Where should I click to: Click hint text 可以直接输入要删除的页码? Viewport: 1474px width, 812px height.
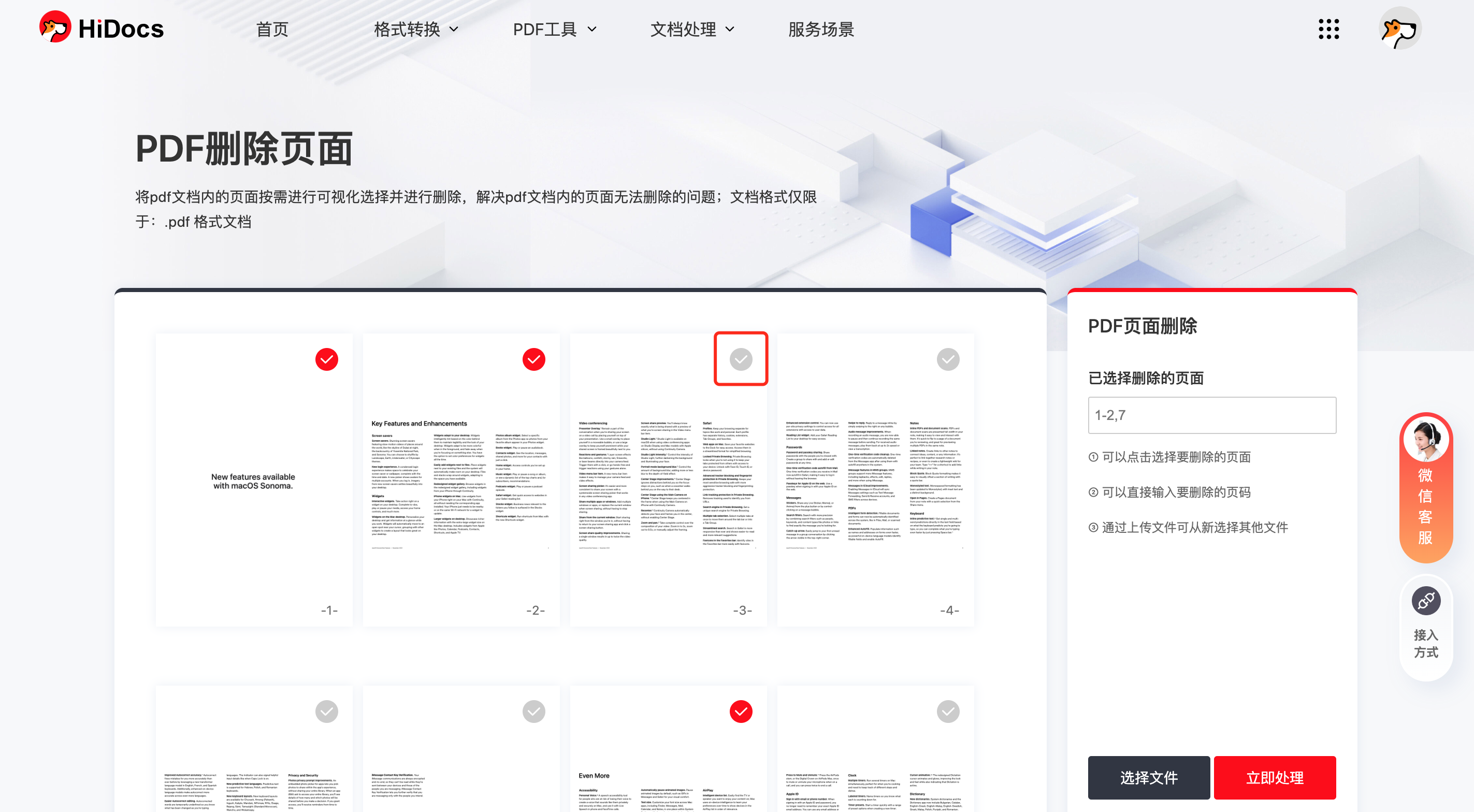click(x=1176, y=492)
